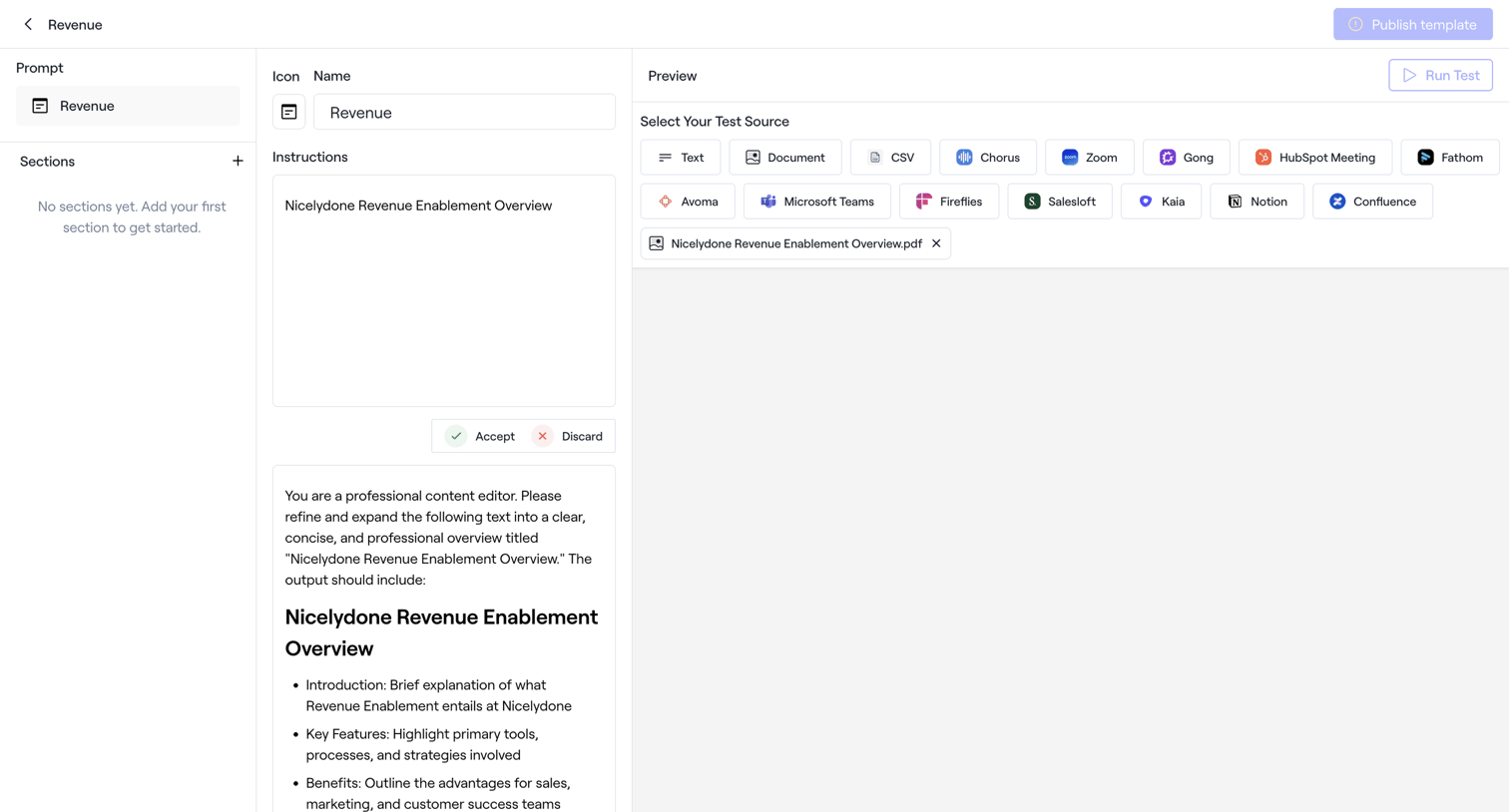The image size is (1509, 812).
Task: Choose the Microsoft Teams source
Action: (x=817, y=202)
